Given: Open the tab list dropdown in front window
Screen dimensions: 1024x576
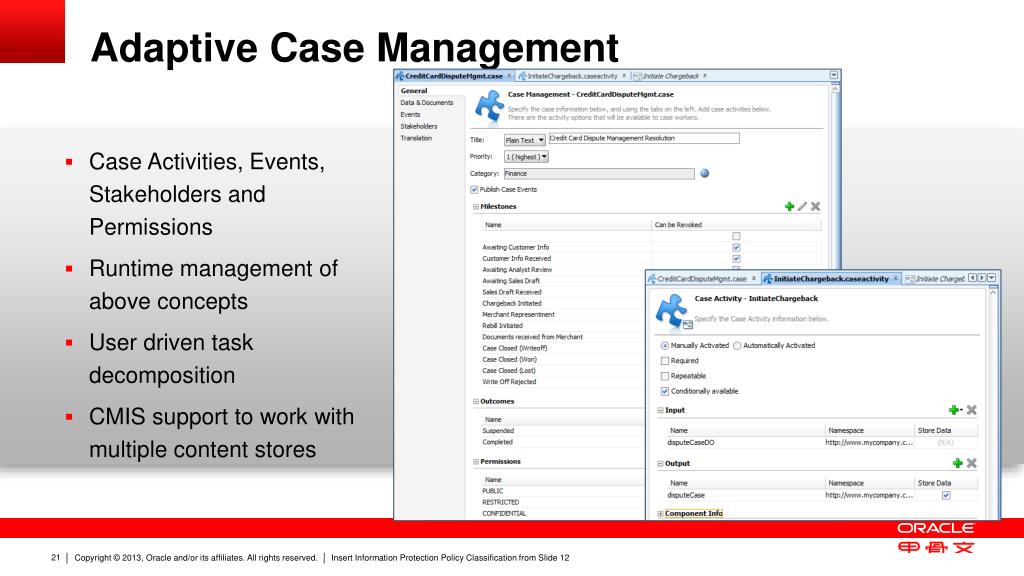Looking at the screenshot, I should click(x=992, y=278).
